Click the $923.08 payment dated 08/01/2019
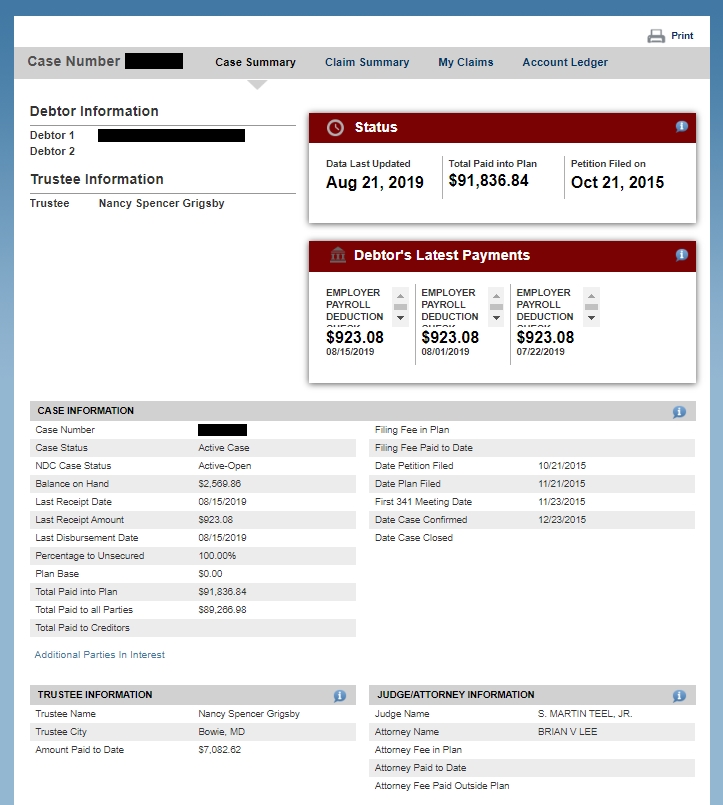 (450, 337)
